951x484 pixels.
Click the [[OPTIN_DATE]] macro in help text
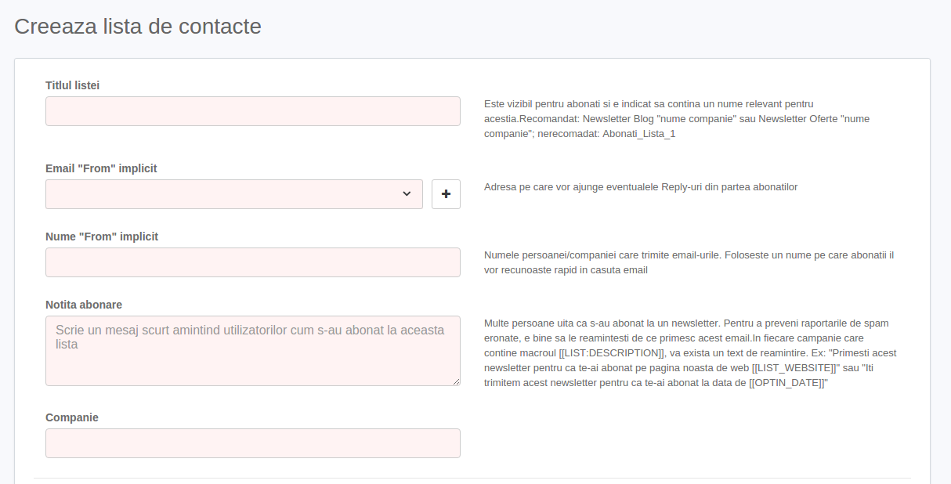[x=787, y=383]
